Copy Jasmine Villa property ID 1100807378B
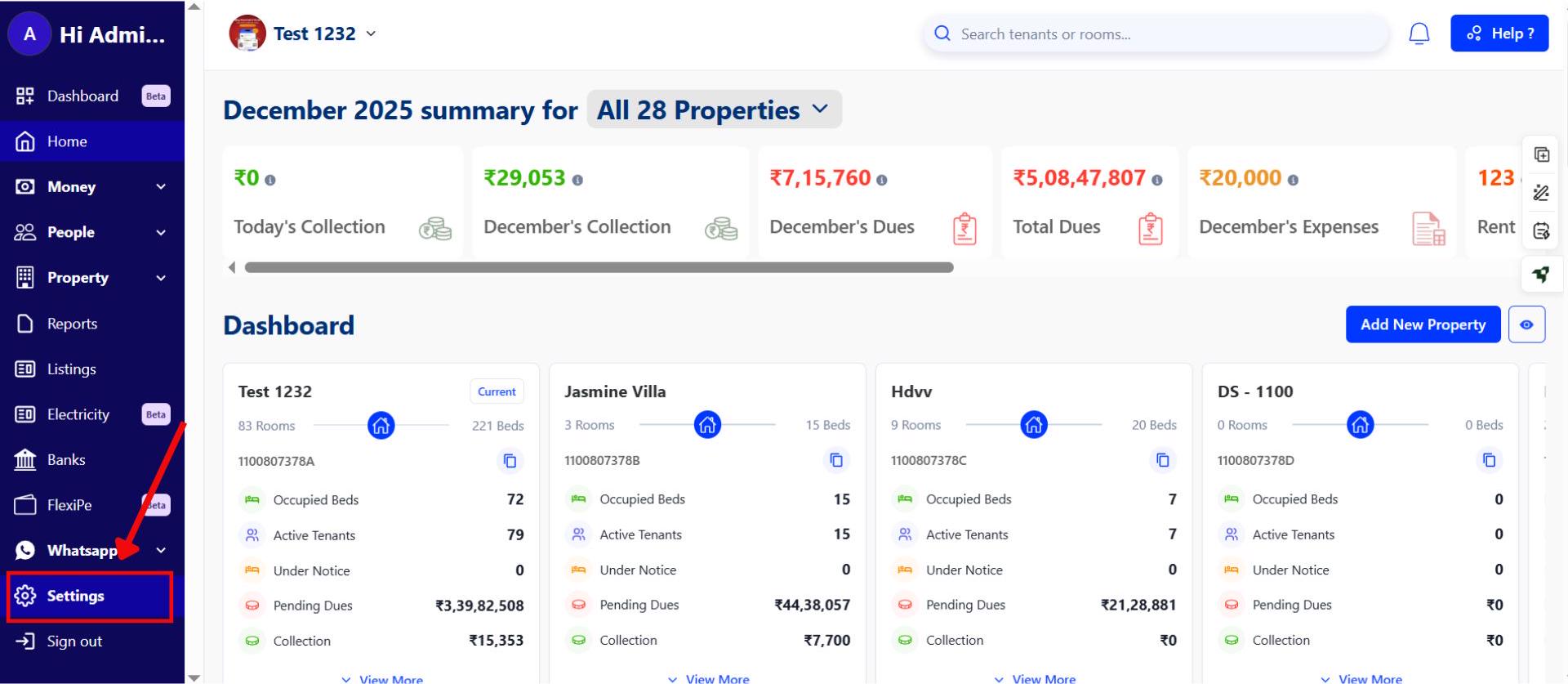 point(835,460)
